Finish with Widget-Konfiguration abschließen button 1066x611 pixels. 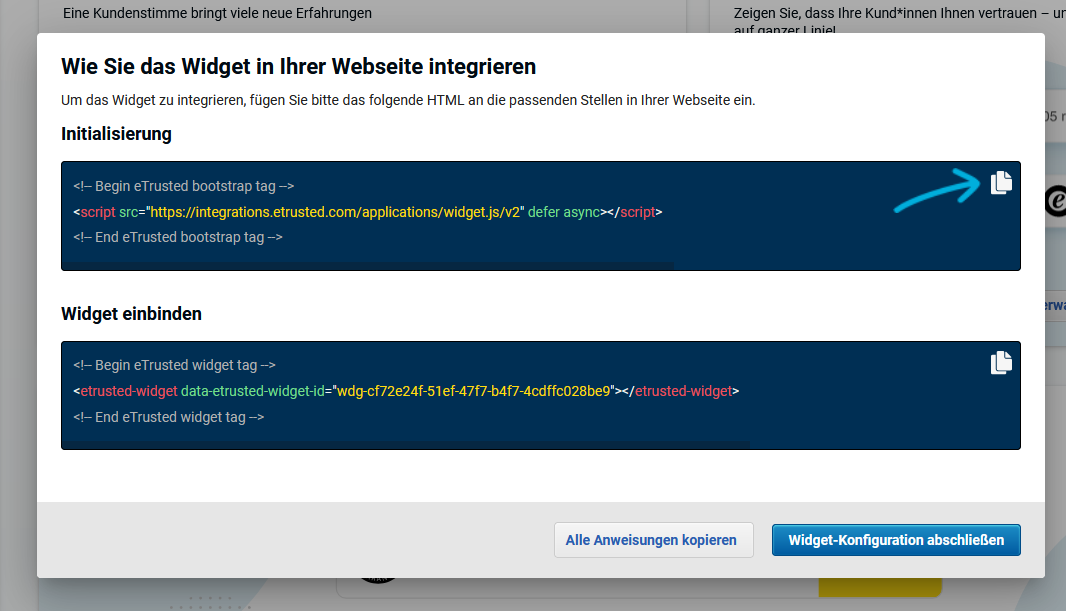896,540
